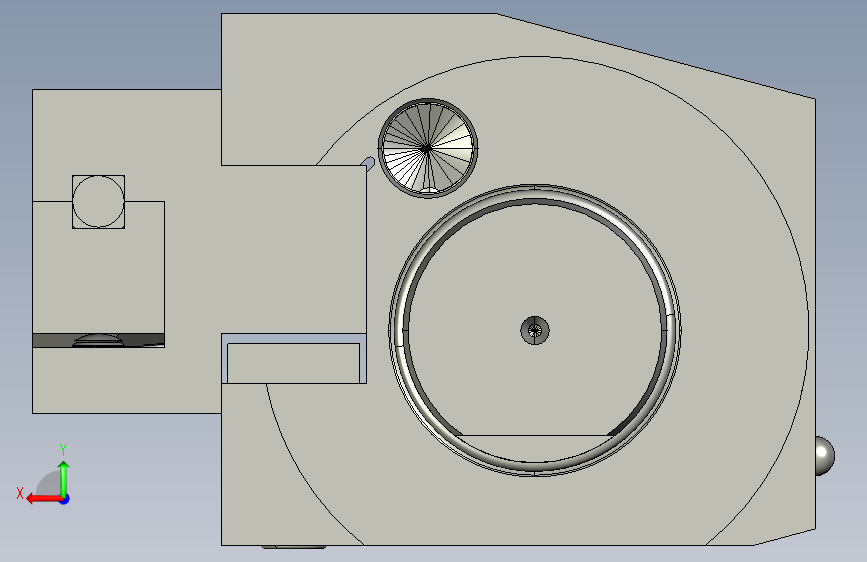Viewport: 867px width, 562px height.
Task: Click the red X axis arrow of the triad
Action: tap(44, 499)
